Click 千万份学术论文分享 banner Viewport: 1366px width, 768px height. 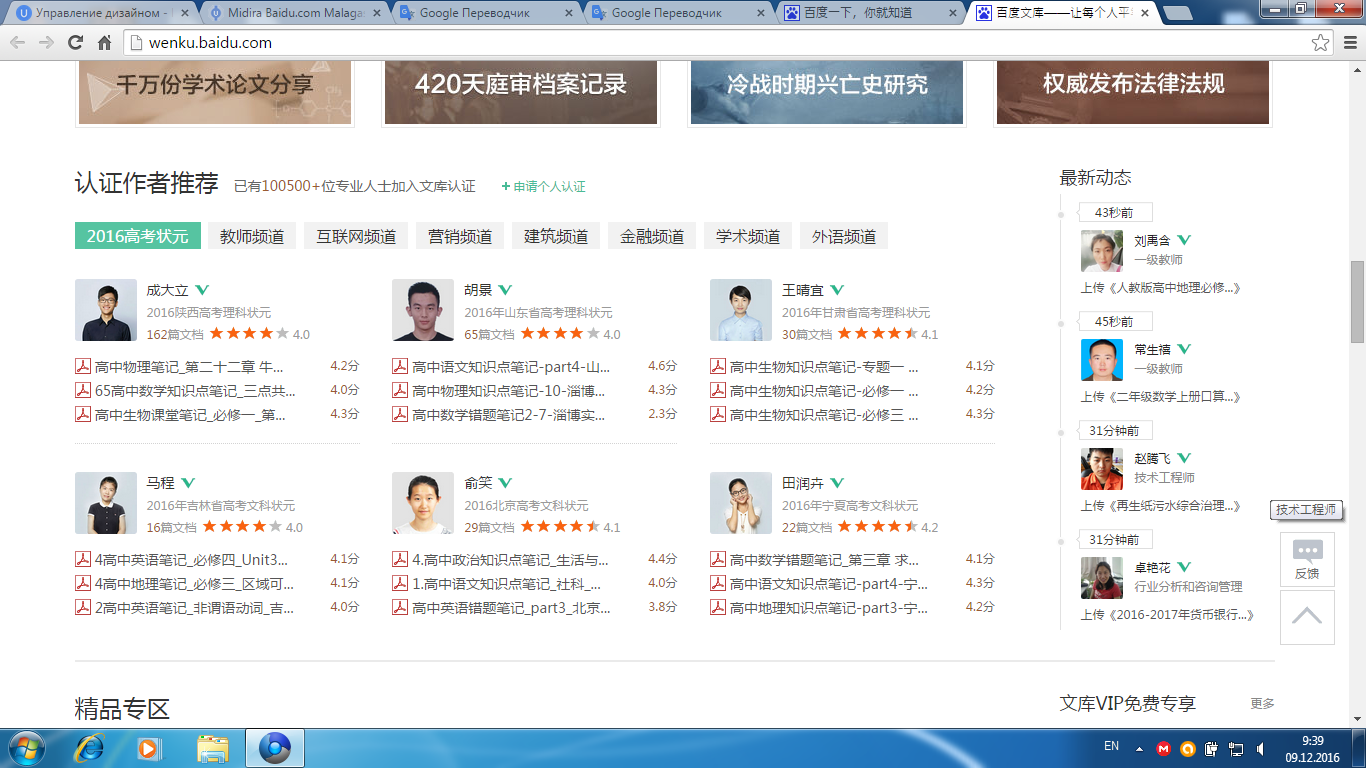[x=215, y=92]
